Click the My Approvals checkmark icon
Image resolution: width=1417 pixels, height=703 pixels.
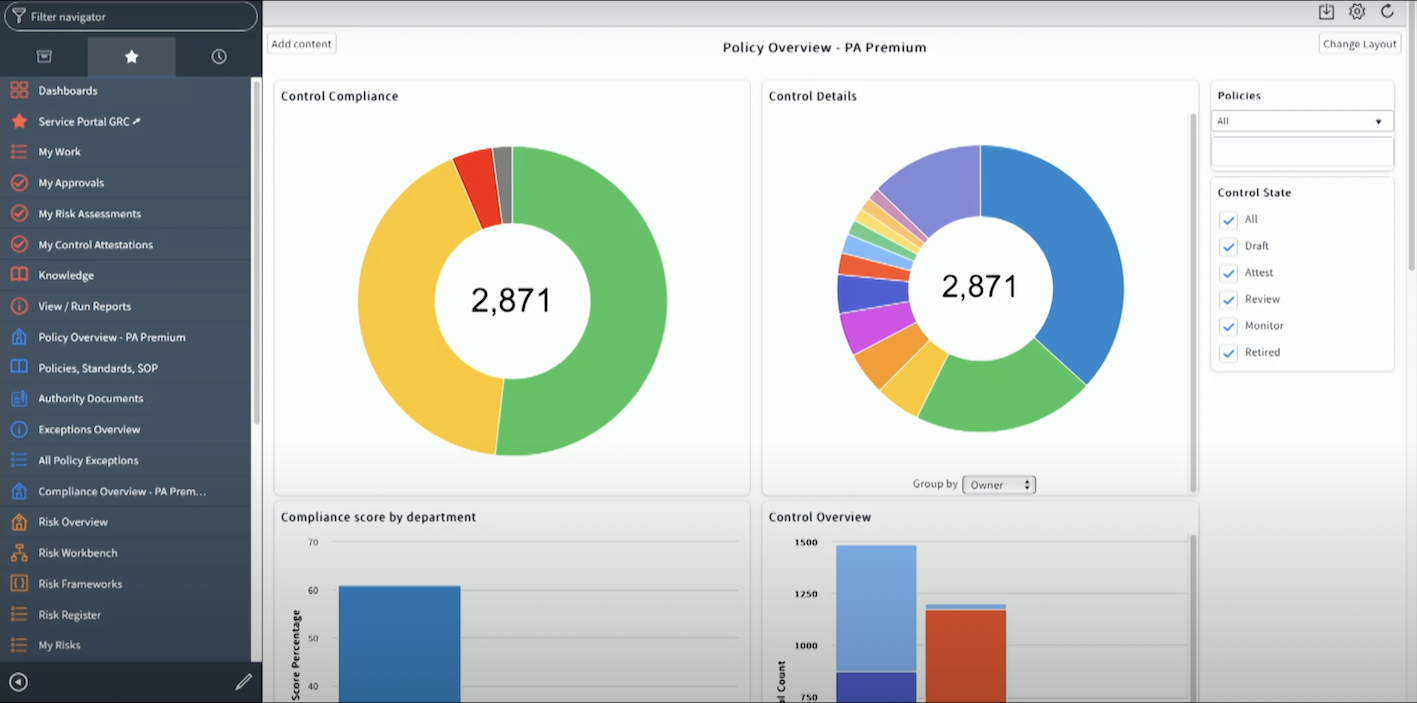[x=19, y=183]
